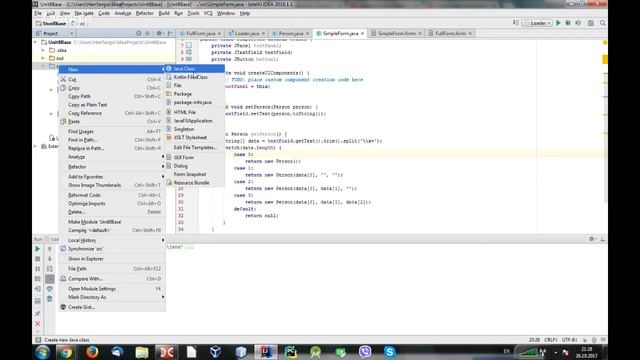640x360 pixels.
Task: Click Delete... in the context menu
Action: pos(112,212)
